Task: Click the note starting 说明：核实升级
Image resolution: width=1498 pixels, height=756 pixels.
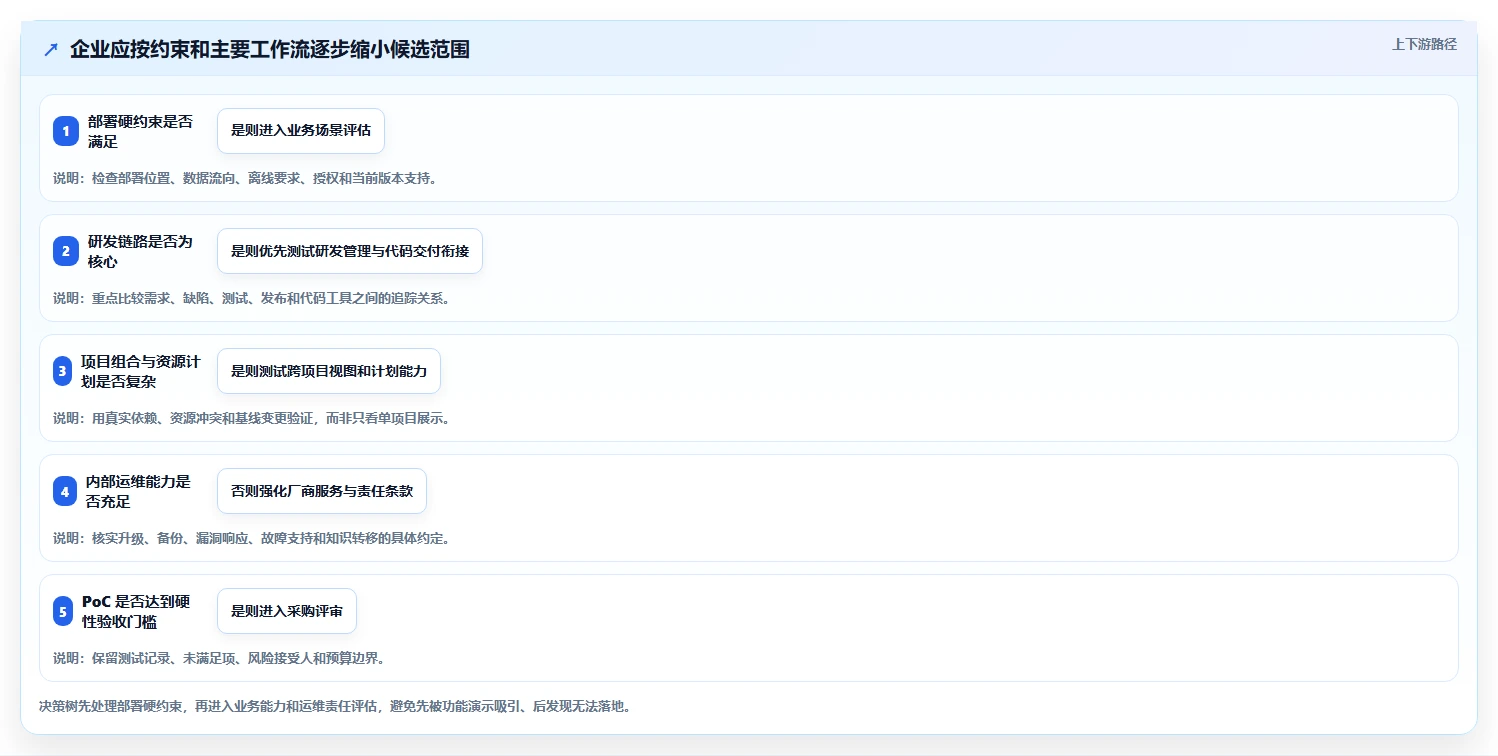Action: coord(252,538)
